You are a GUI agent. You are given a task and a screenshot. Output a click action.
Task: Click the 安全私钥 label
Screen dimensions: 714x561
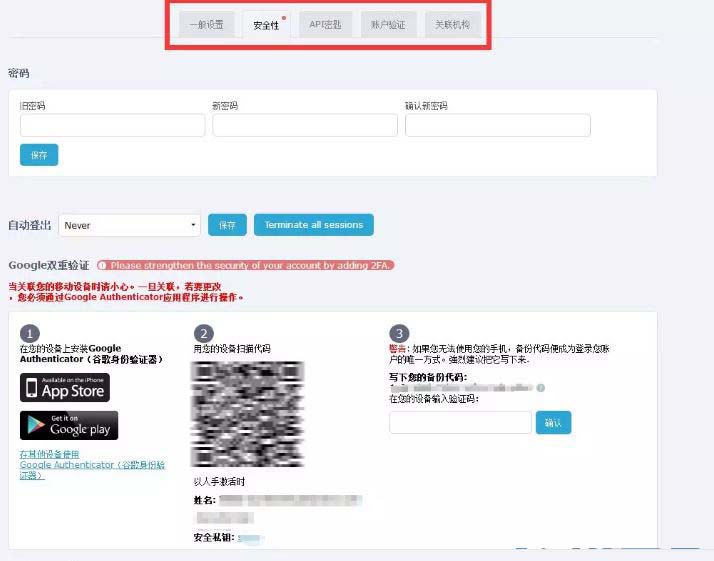pyautogui.click(x=214, y=538)
